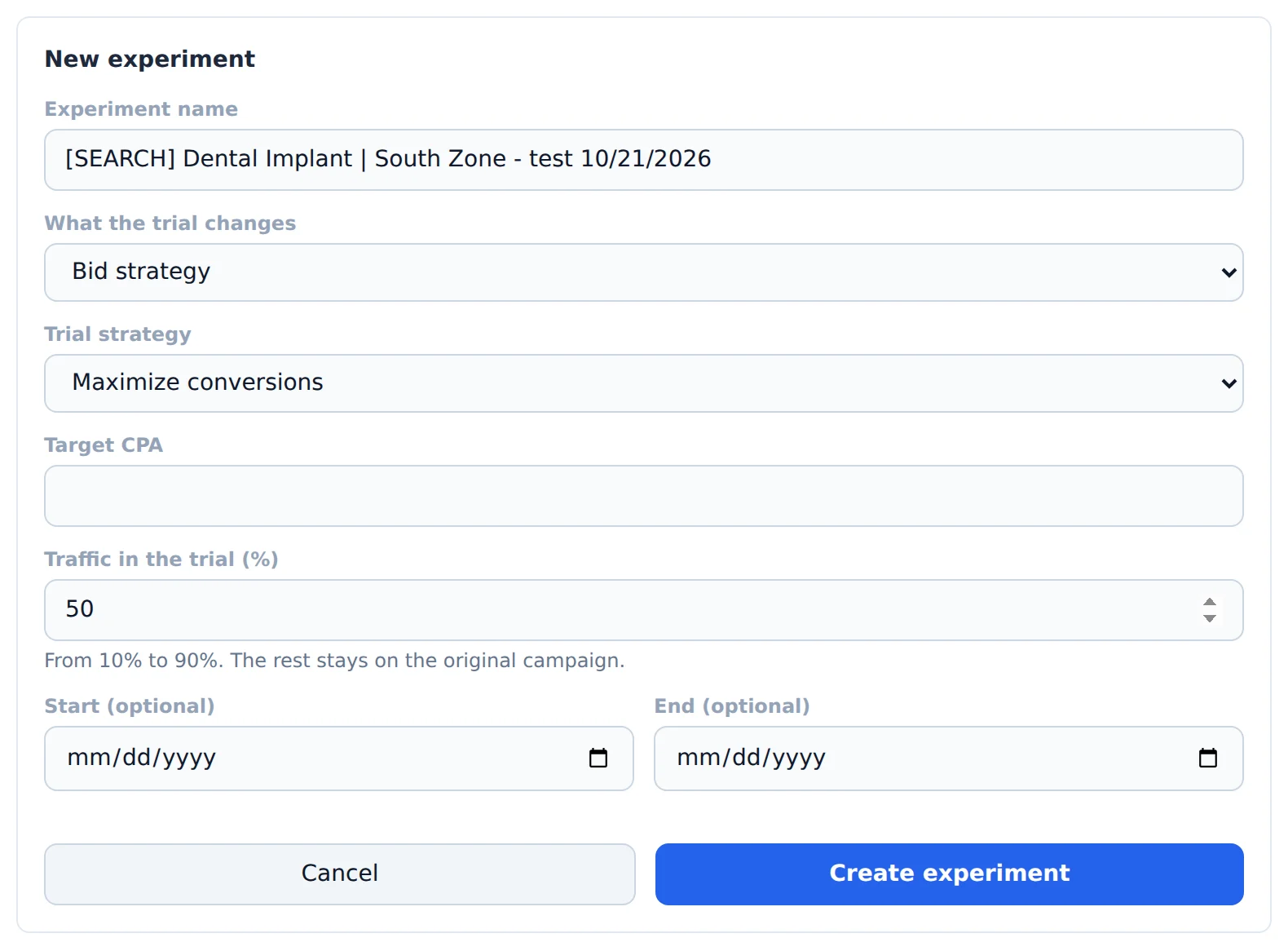Click the Create experiment button
This screenshot has height=951, width=1288.
pos(950,874)
